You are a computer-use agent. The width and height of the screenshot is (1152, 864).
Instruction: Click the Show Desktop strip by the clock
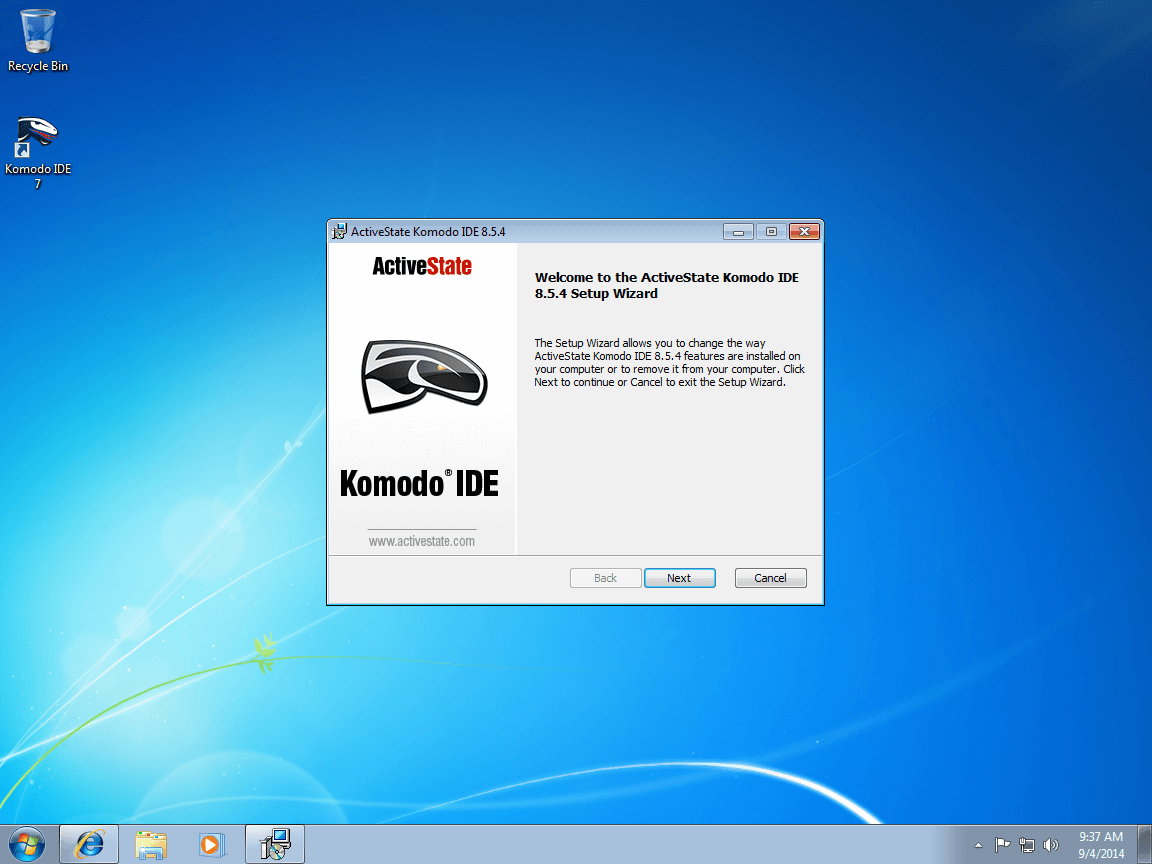(x=1145, y=845)
